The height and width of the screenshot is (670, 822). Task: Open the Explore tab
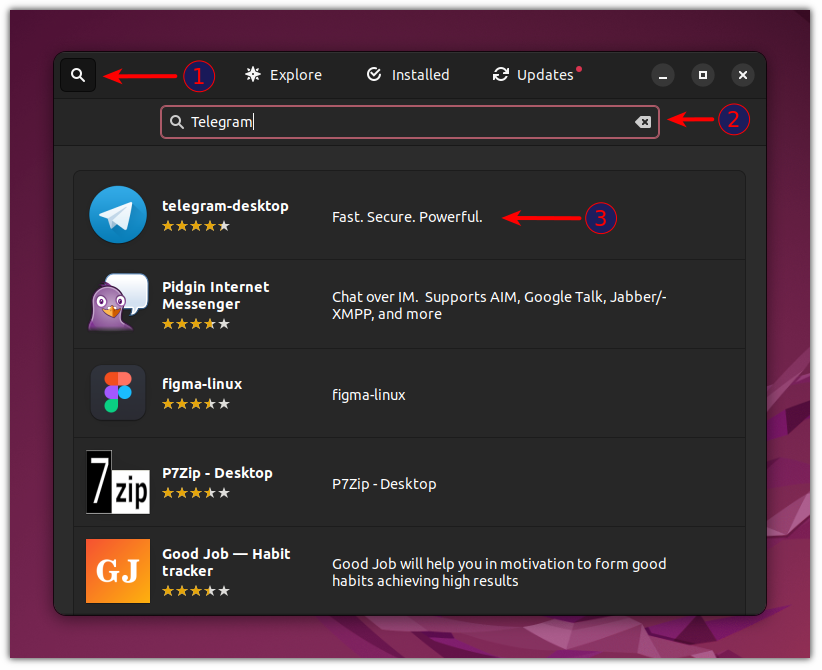pos(284,75)
